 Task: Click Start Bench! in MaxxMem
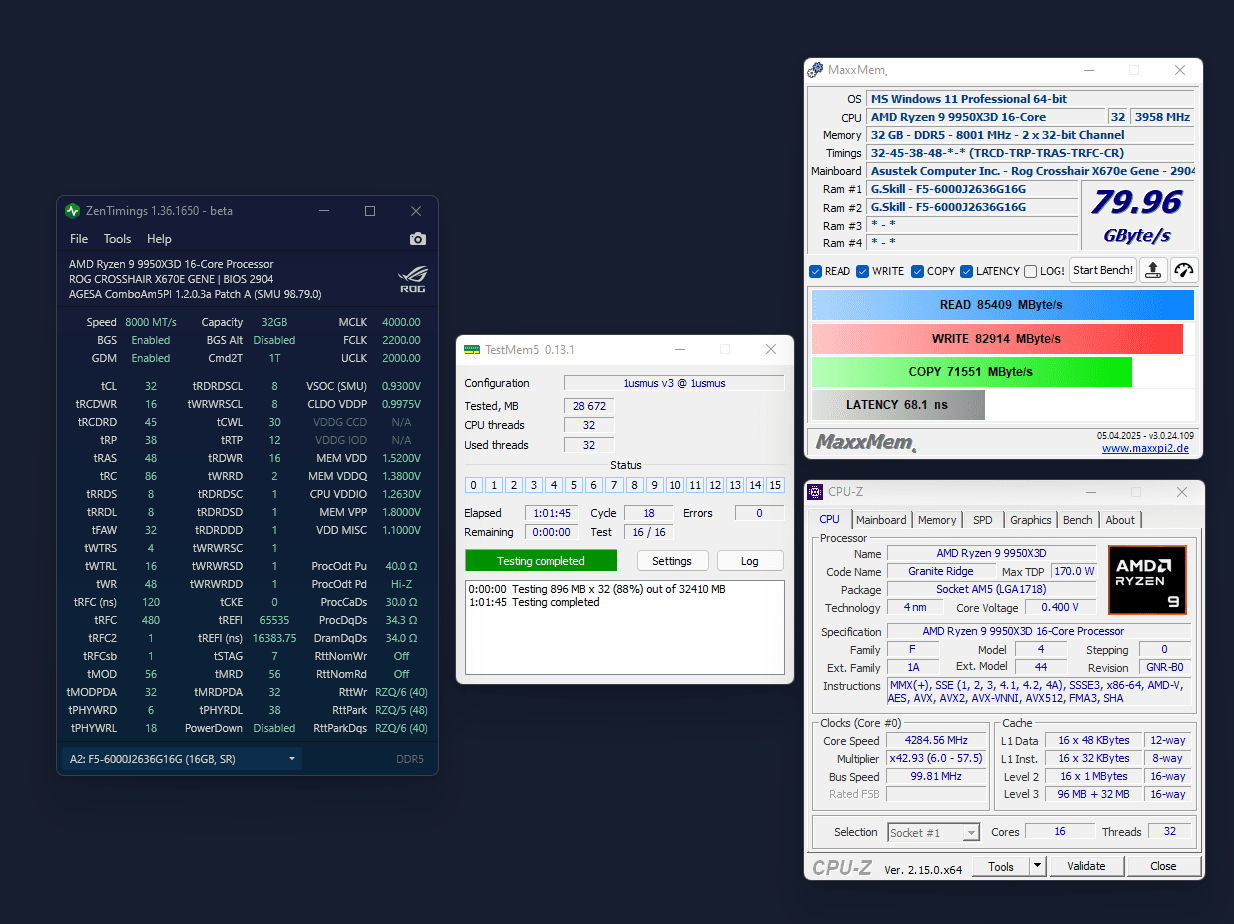1103,270
